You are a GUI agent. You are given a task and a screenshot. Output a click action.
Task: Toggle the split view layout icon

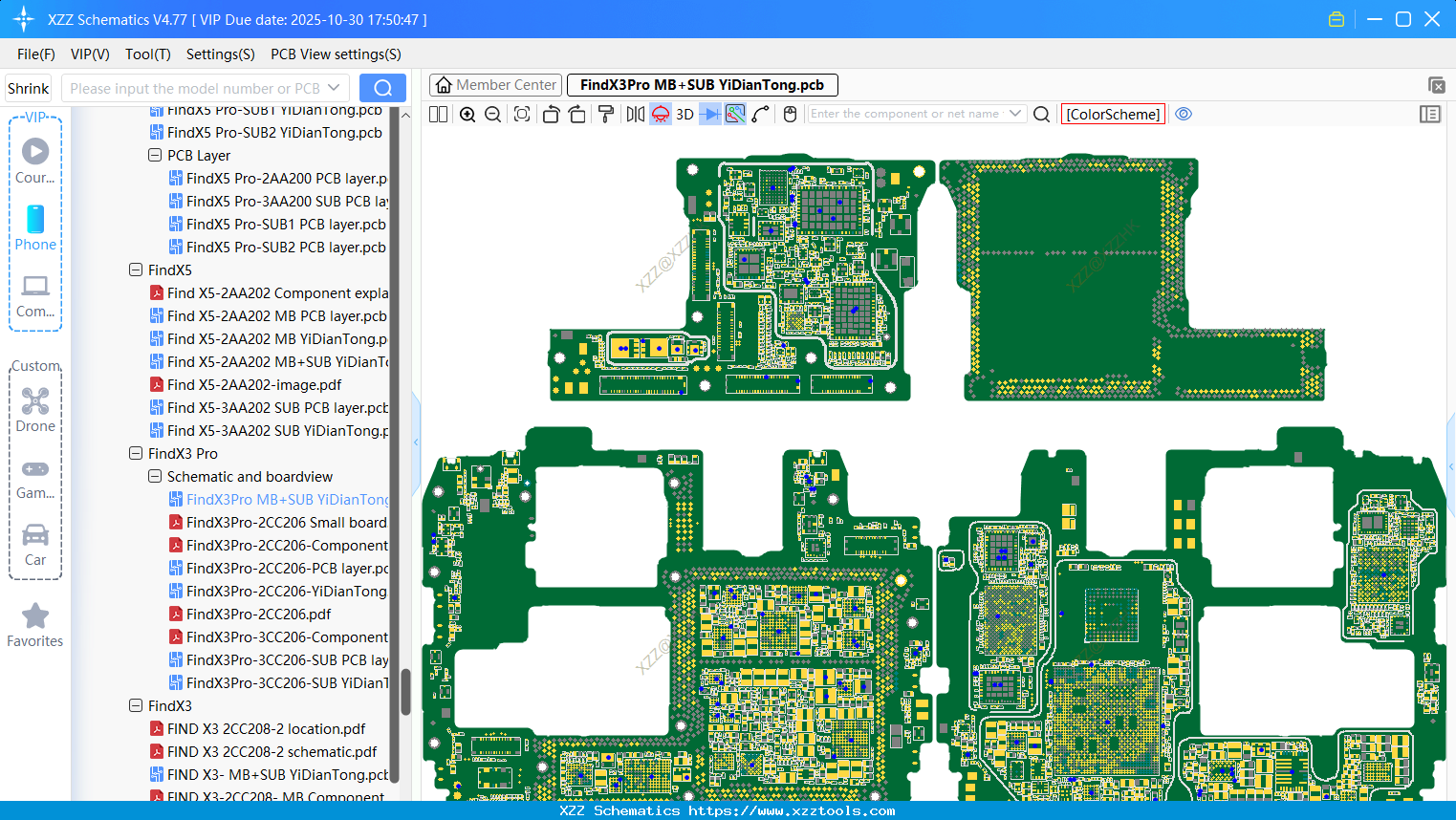point(439,115)
